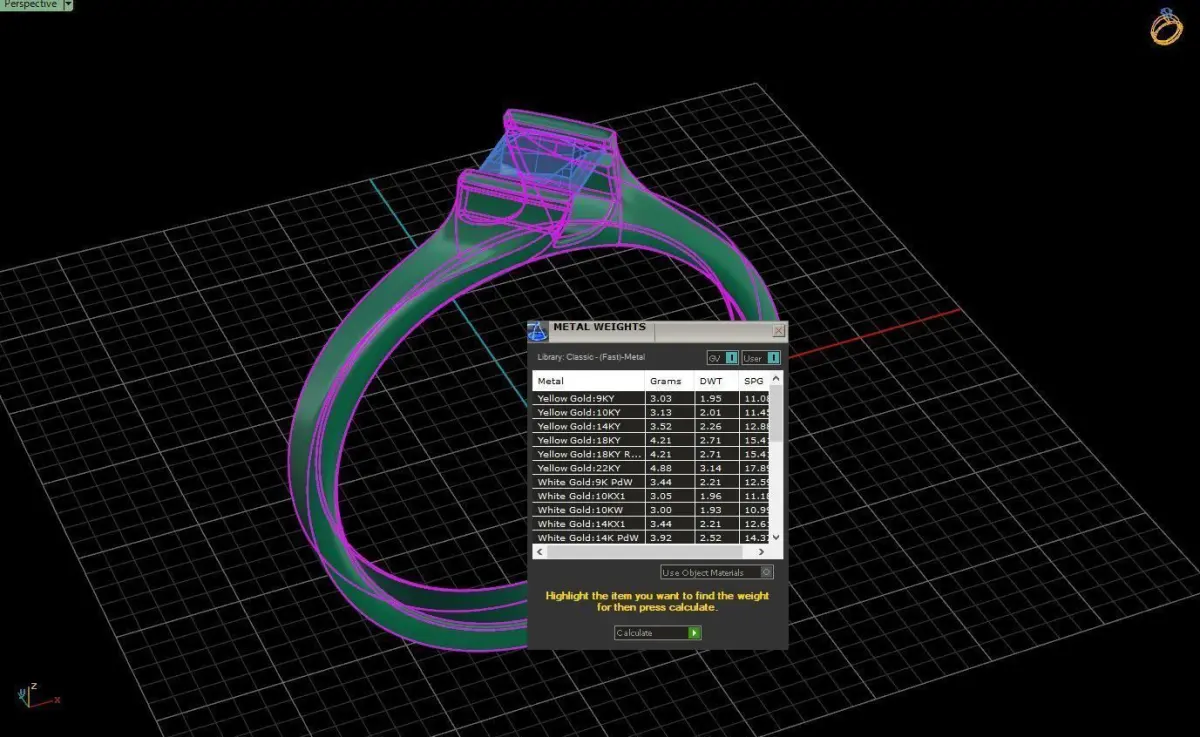Click the METAL WEIGHTS title bar
This screenshot has width=1200, height=737.
[x=660, y=330]
